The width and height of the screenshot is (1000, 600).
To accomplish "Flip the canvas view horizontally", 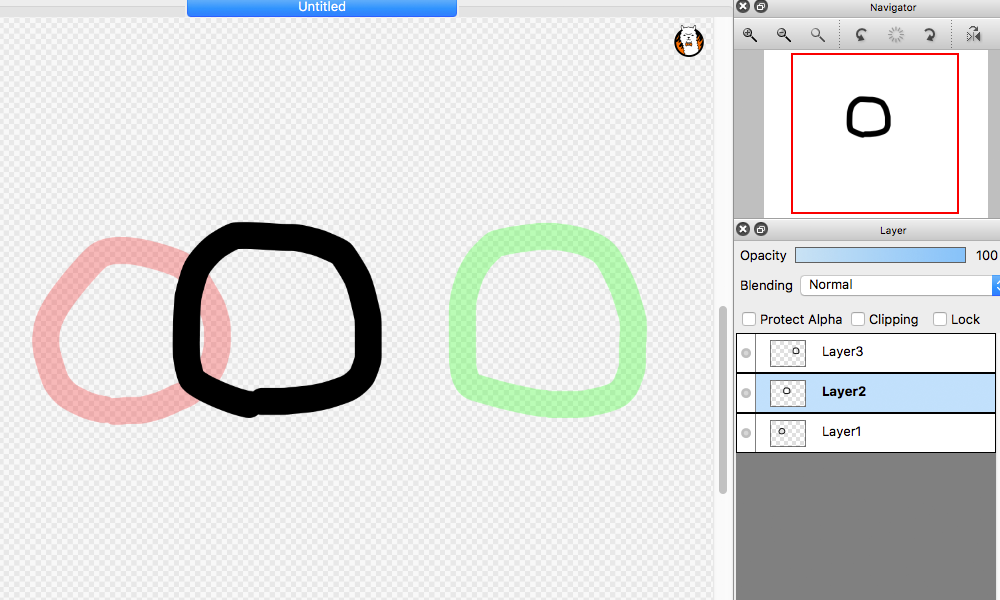I will pos(973,35).
